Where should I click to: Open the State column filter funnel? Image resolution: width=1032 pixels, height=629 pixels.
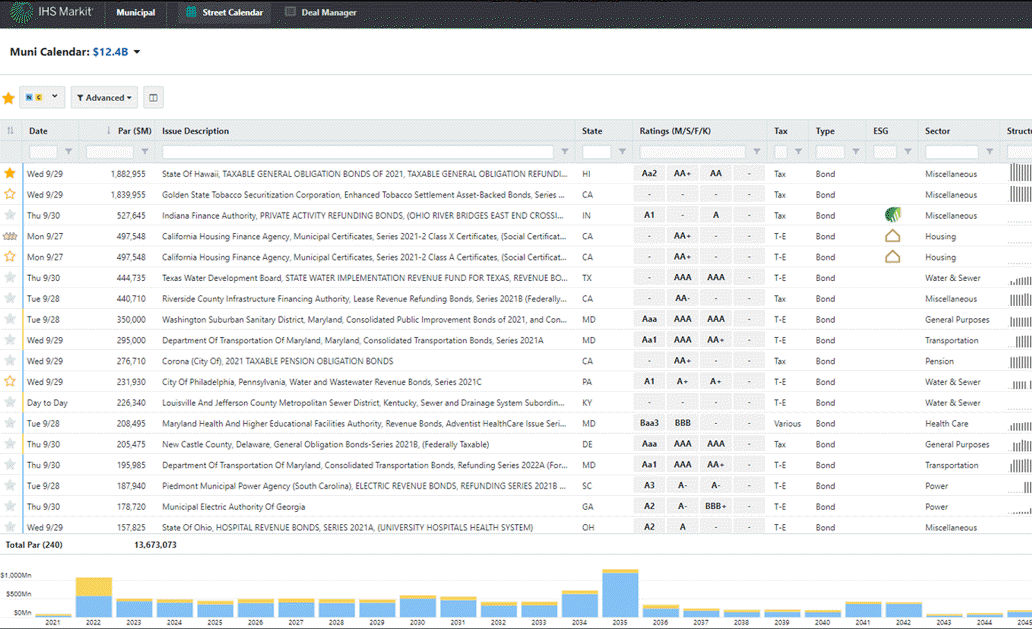622,152
